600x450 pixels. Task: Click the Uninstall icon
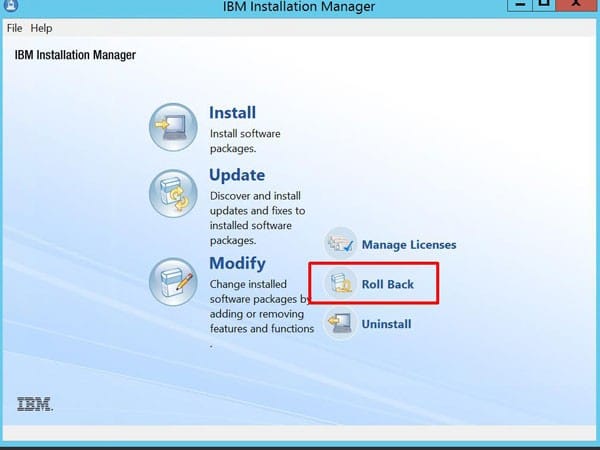pos(340,323)
